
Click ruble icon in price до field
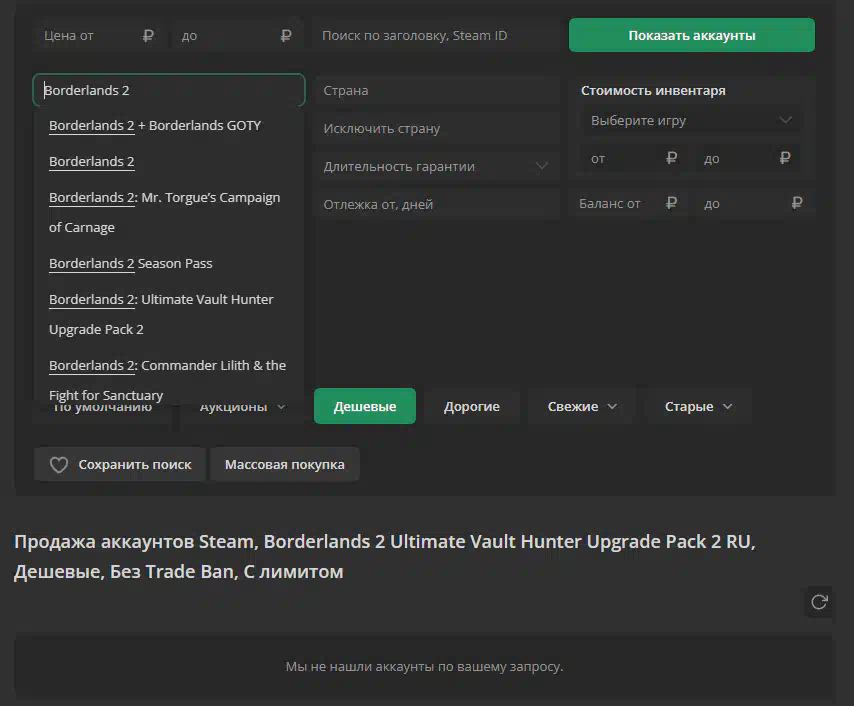pos(286,36)
